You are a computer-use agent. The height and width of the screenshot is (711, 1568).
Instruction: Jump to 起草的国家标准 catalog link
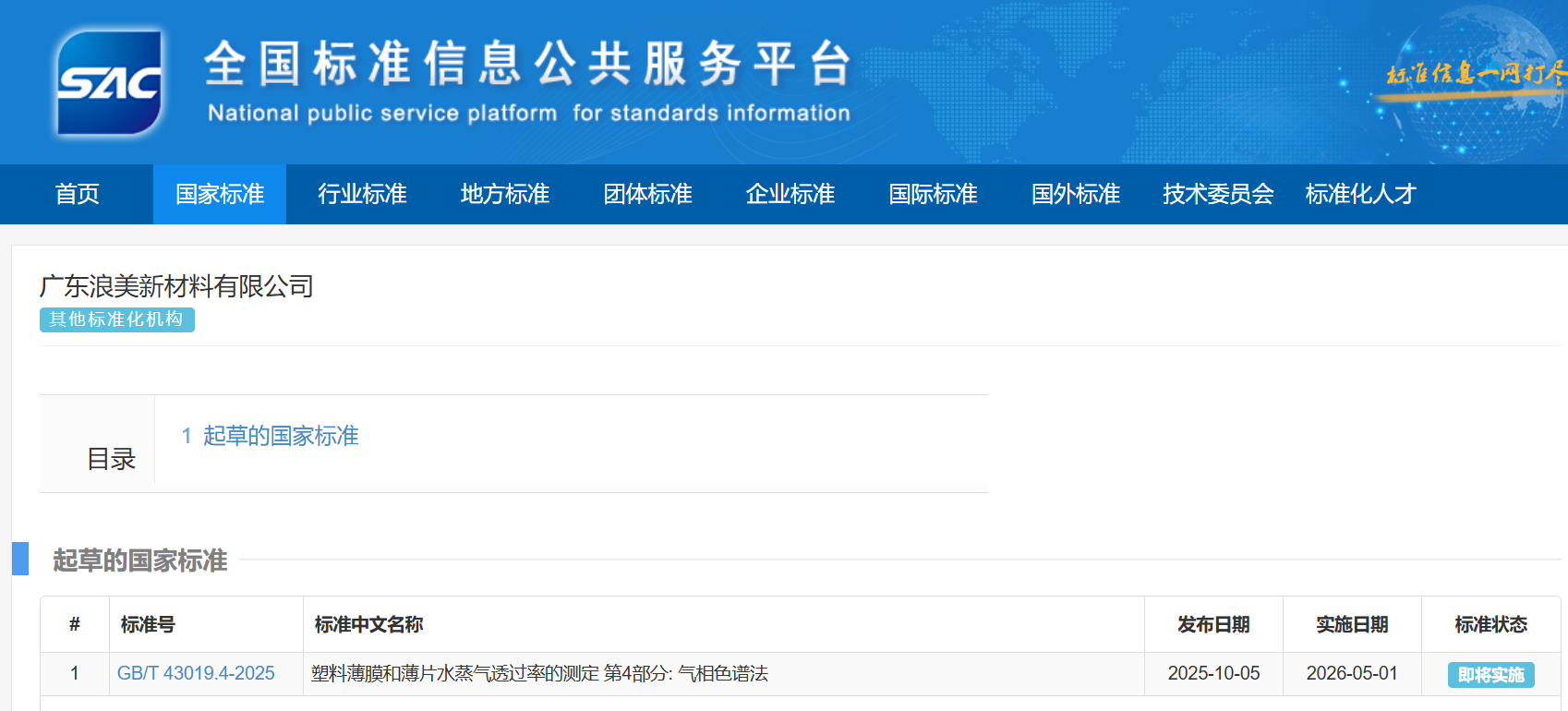pos(270,436)
